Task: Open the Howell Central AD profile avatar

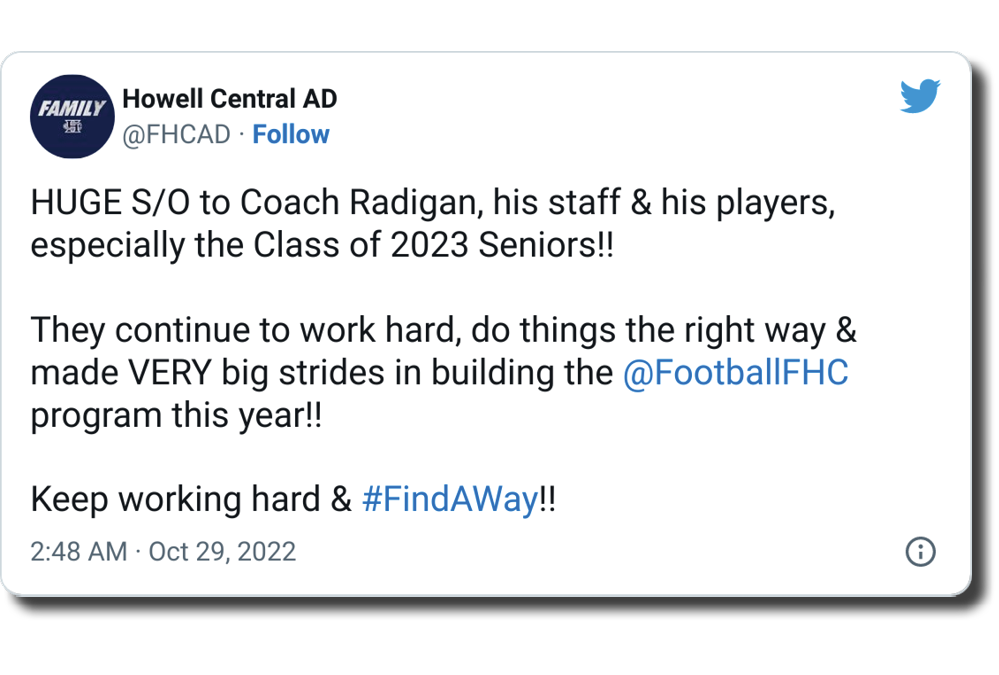Action: point(69,116)
